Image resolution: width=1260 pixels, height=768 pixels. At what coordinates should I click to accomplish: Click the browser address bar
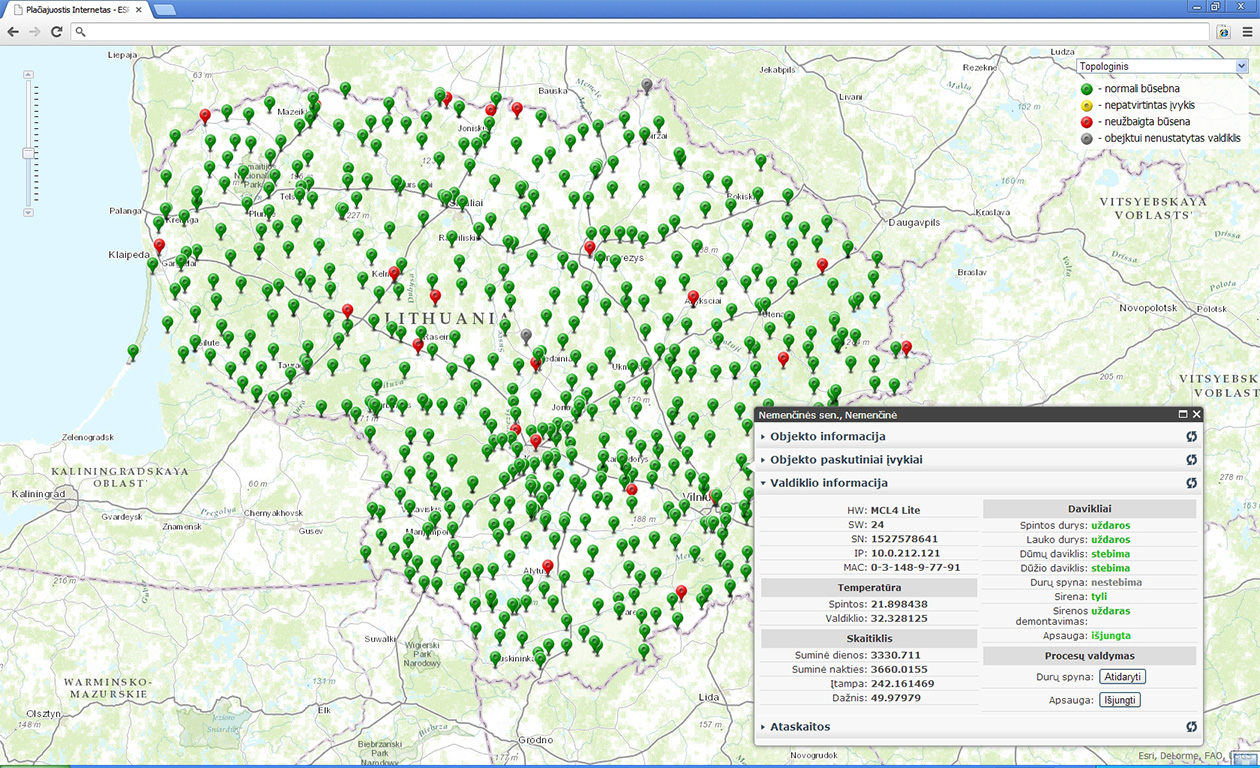(640, 32)
